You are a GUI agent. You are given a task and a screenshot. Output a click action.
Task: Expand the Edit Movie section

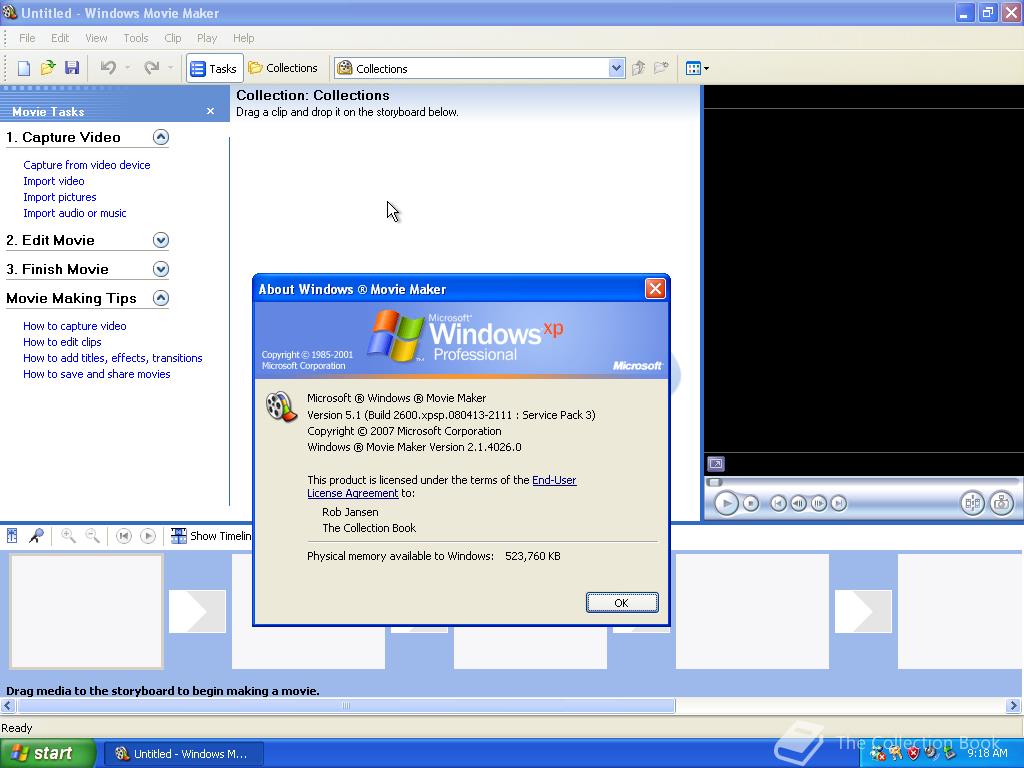point(161,240)
